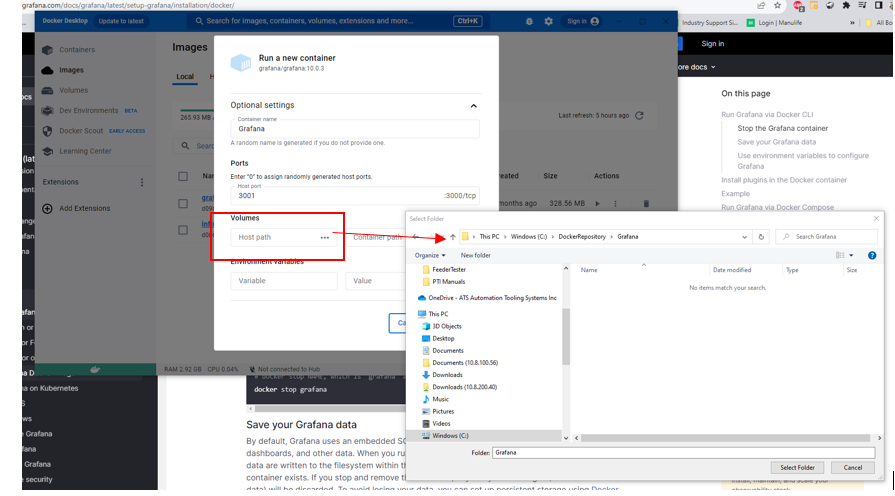
Task: Select Windows (C:) drive in tree
Action: point(445,435)
